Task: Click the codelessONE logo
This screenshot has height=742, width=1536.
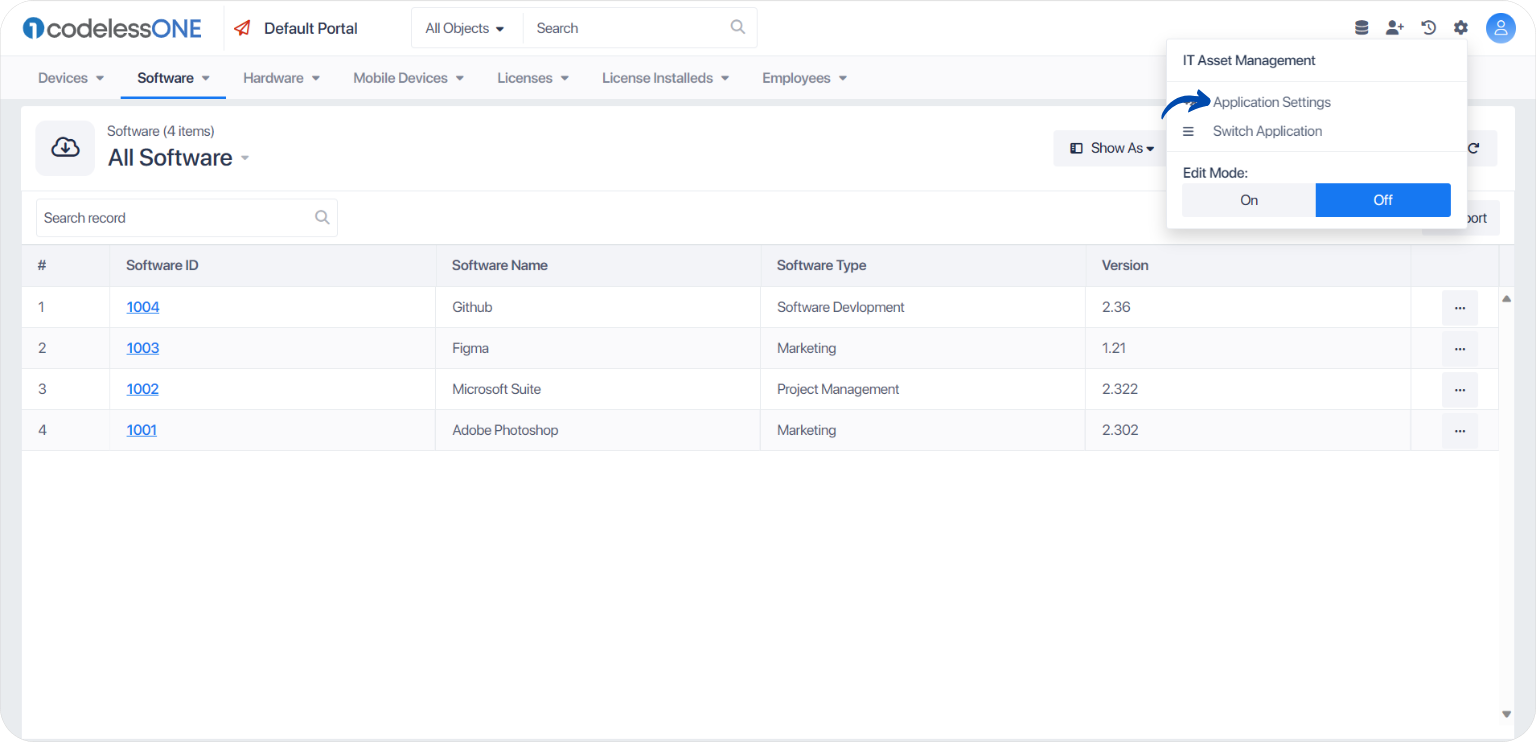Action: click(x=112, y=28)
